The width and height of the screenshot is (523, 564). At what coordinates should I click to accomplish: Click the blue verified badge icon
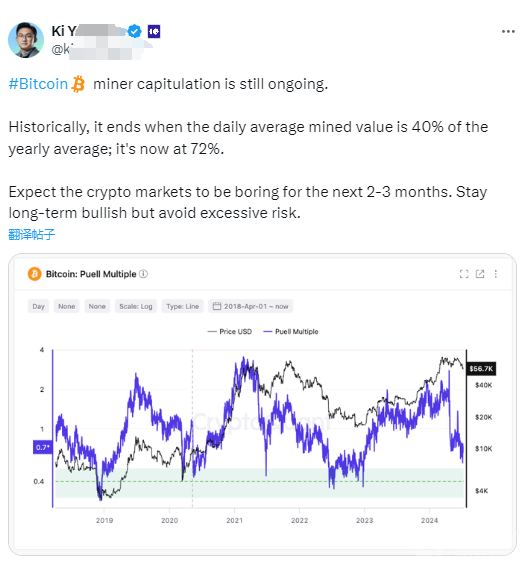tap(135, 31)
